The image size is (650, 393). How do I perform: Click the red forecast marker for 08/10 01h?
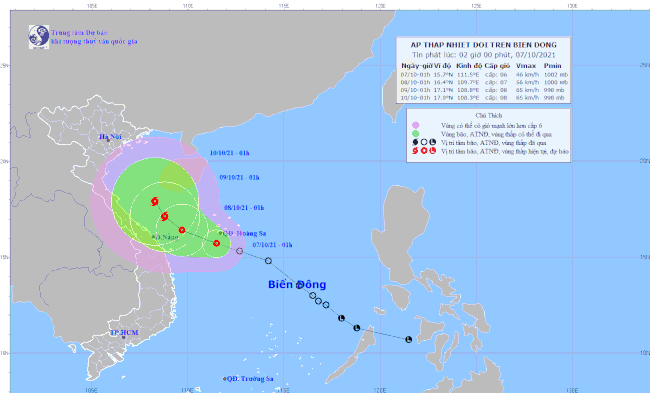coord(182,230)
